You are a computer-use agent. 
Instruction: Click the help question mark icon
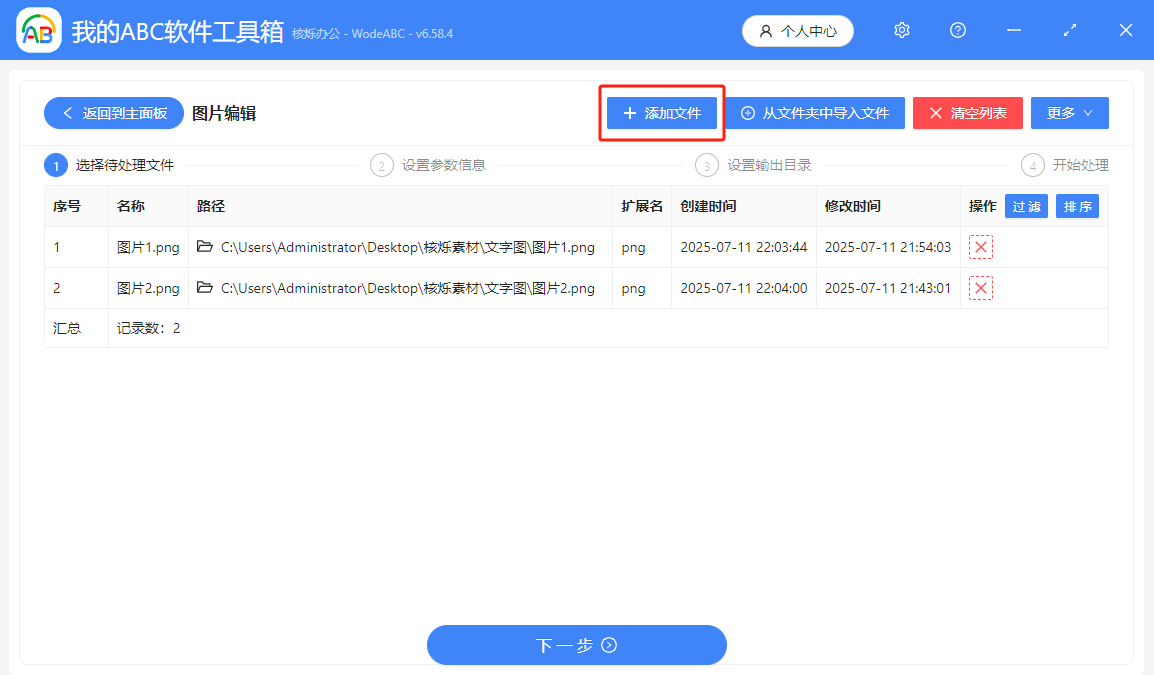point(957,30)
